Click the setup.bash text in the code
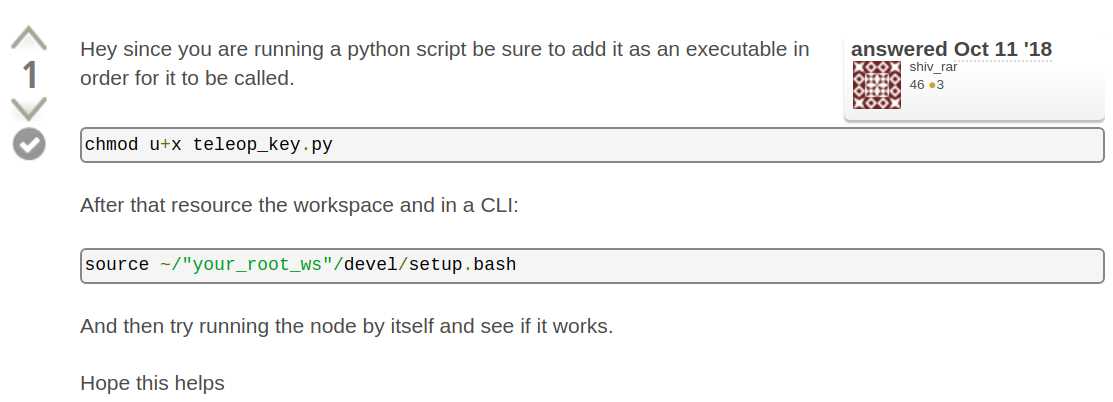 click(462, 265)
